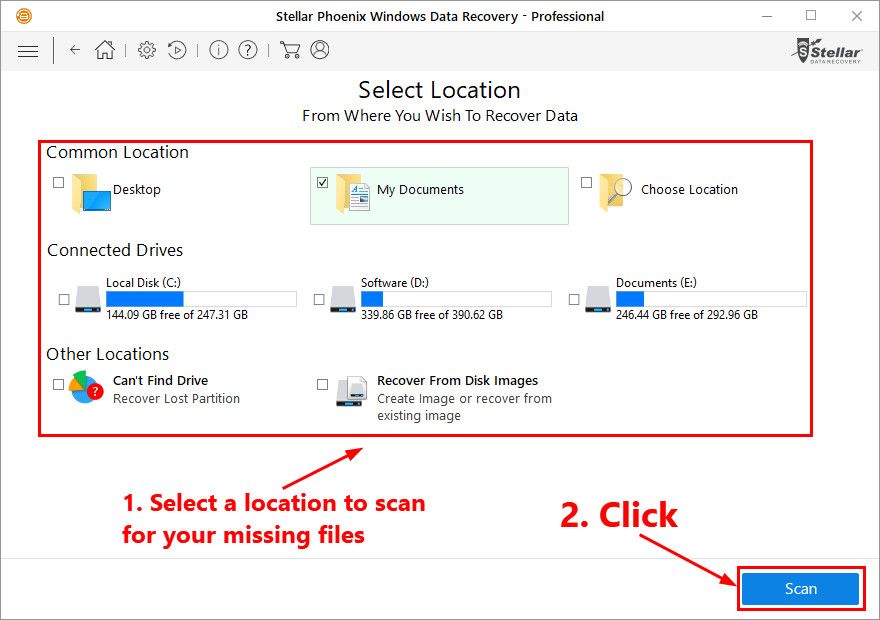Click the 'Local Disk (C:)' label

point(143,283)
